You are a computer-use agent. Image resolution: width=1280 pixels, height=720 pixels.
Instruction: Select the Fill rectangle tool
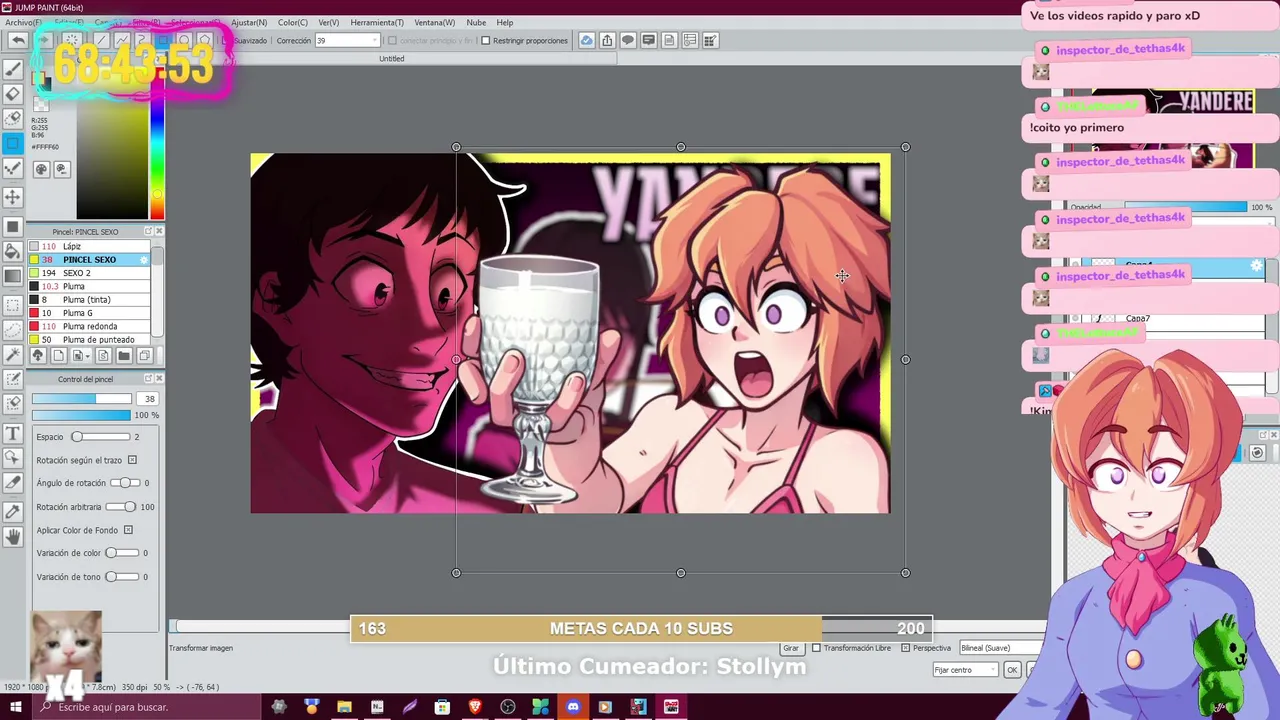tap(13, 227)
